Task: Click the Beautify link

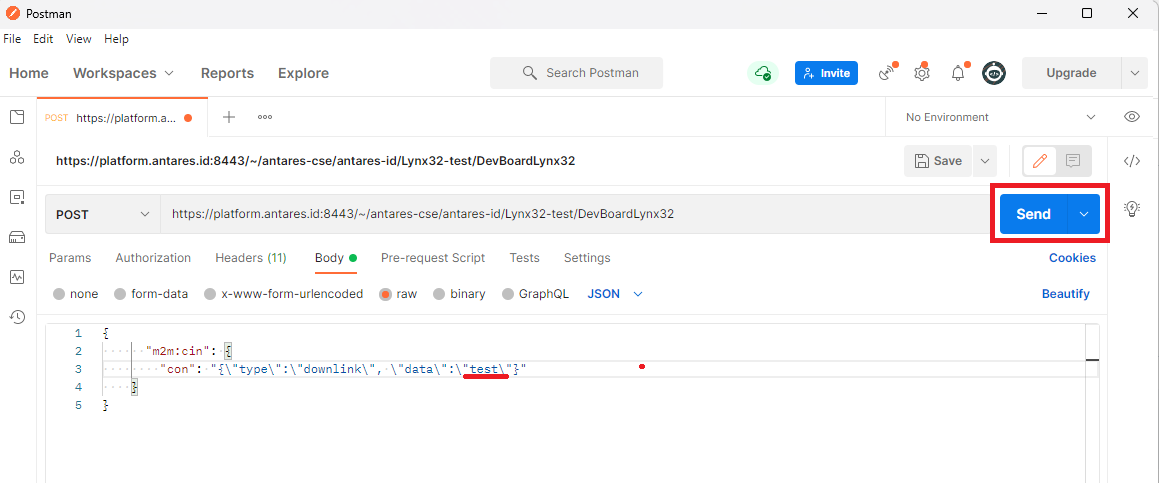Action: (x=1066, y=294)
